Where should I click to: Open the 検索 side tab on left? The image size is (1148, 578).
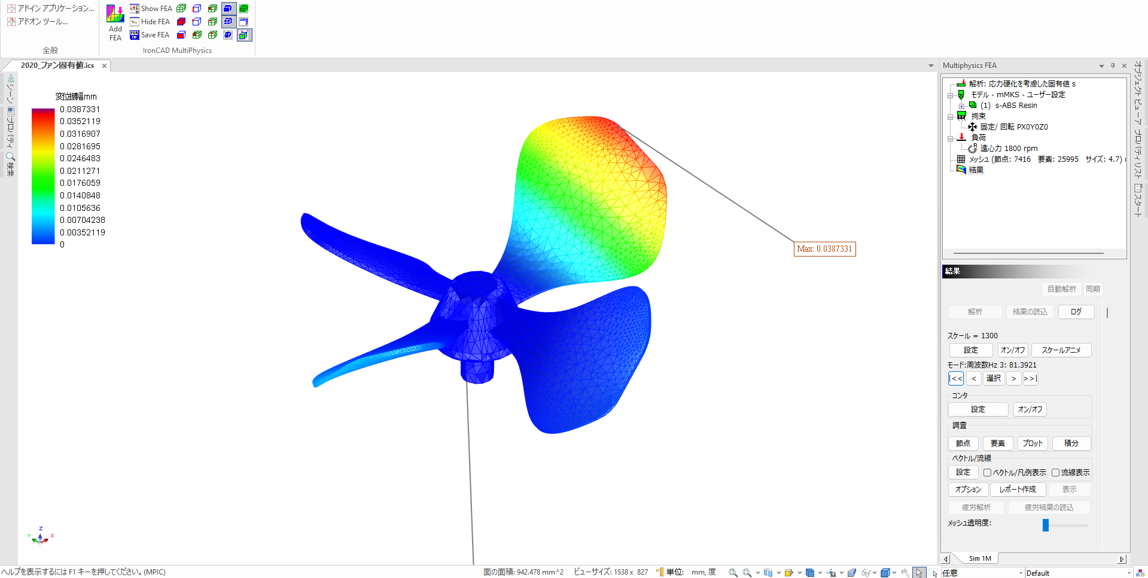pos(11,166)
